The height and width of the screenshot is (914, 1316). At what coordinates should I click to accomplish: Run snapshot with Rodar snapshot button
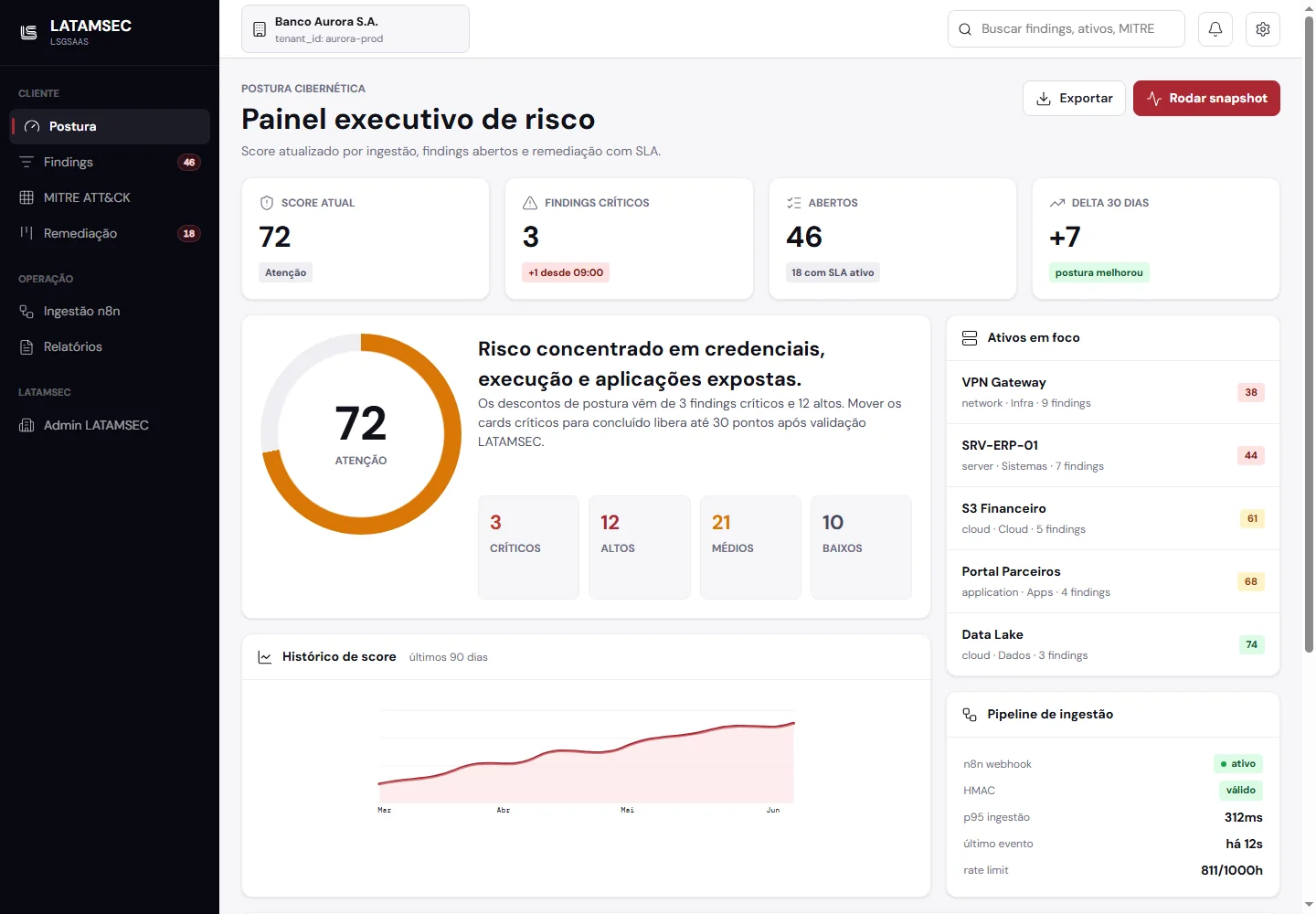(x=1206, y=99)
